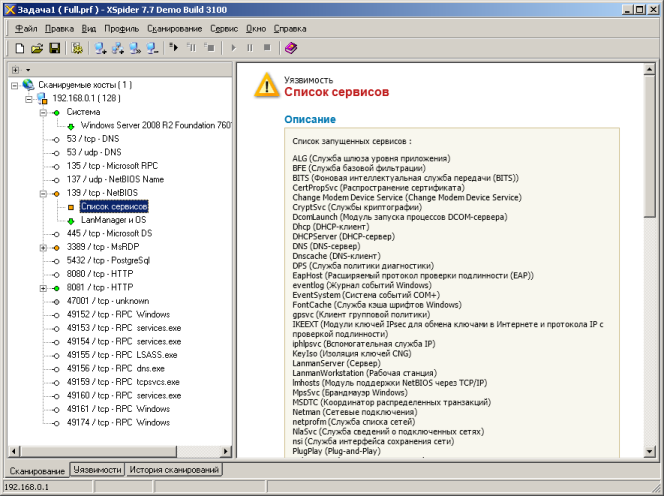
Task: Open help with the purple book icon
Action: [291, 48]
